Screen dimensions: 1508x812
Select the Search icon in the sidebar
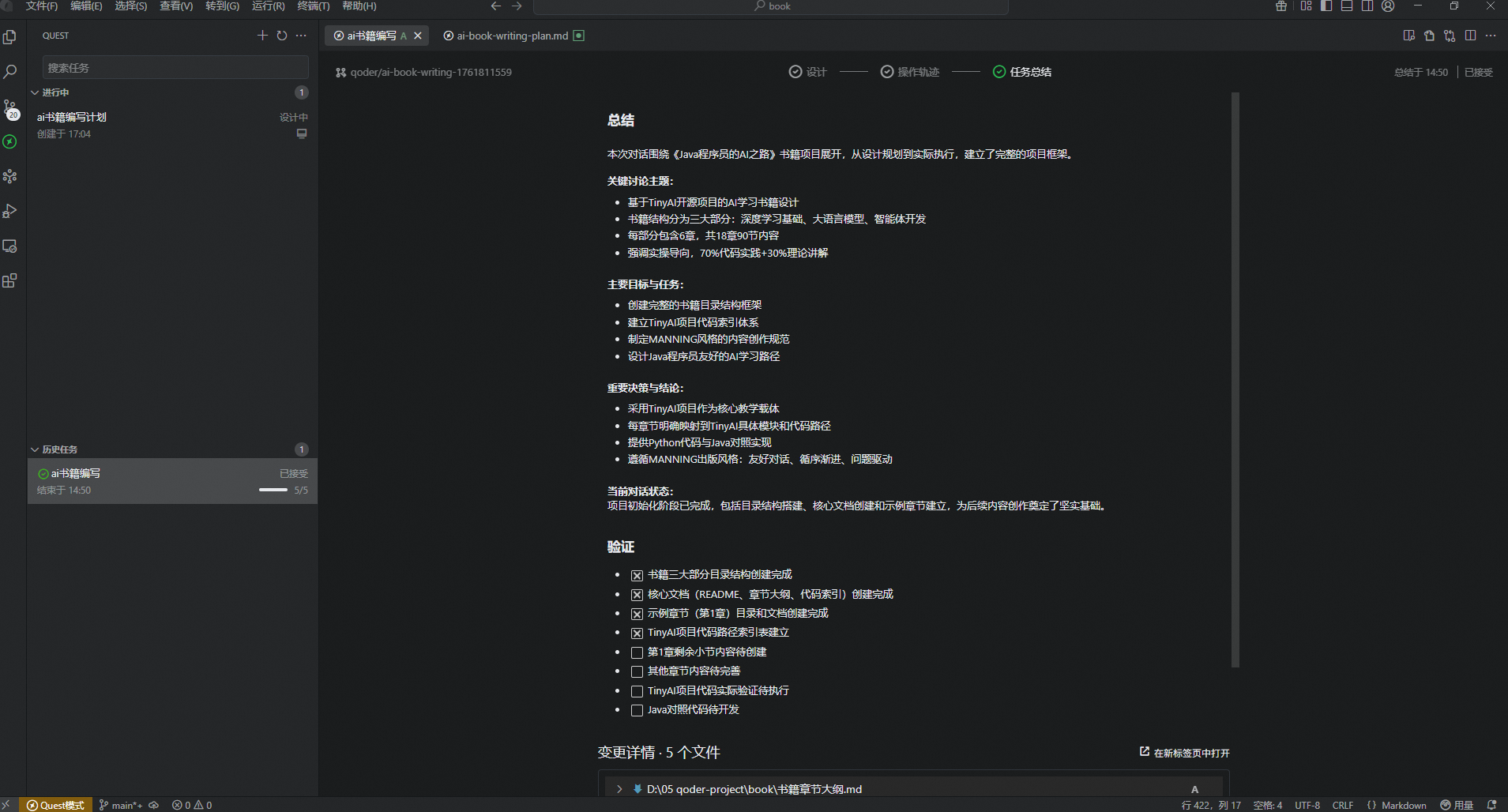click(10, 71)
